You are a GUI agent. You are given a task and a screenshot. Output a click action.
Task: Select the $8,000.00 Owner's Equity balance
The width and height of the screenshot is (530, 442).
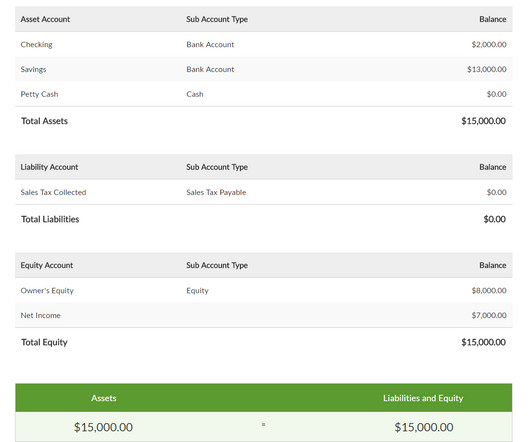[489, 291]
